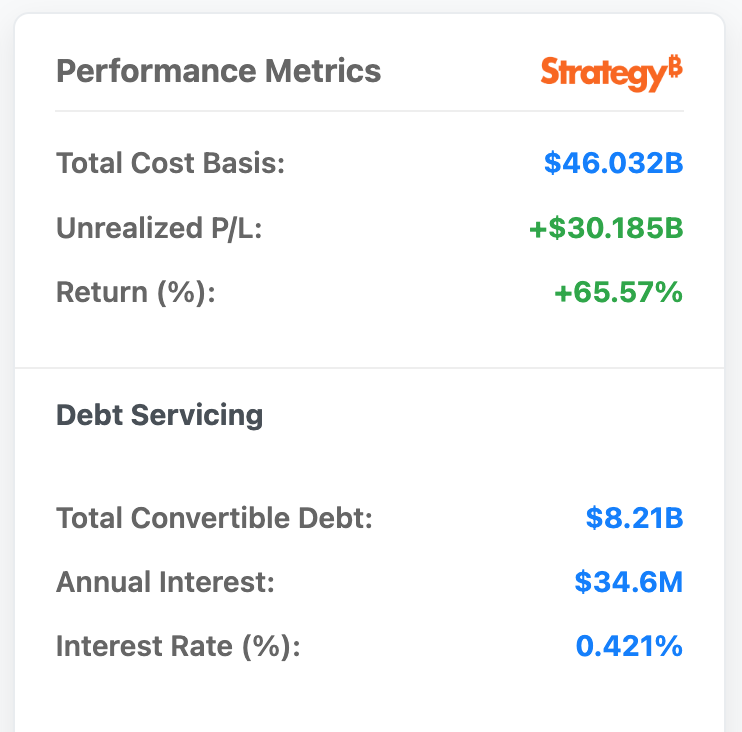Viewport: 742px width, 732px height.
Task: Select the Interest Rate (%) label
Action: pyautogui.click(x=178, y=646)
